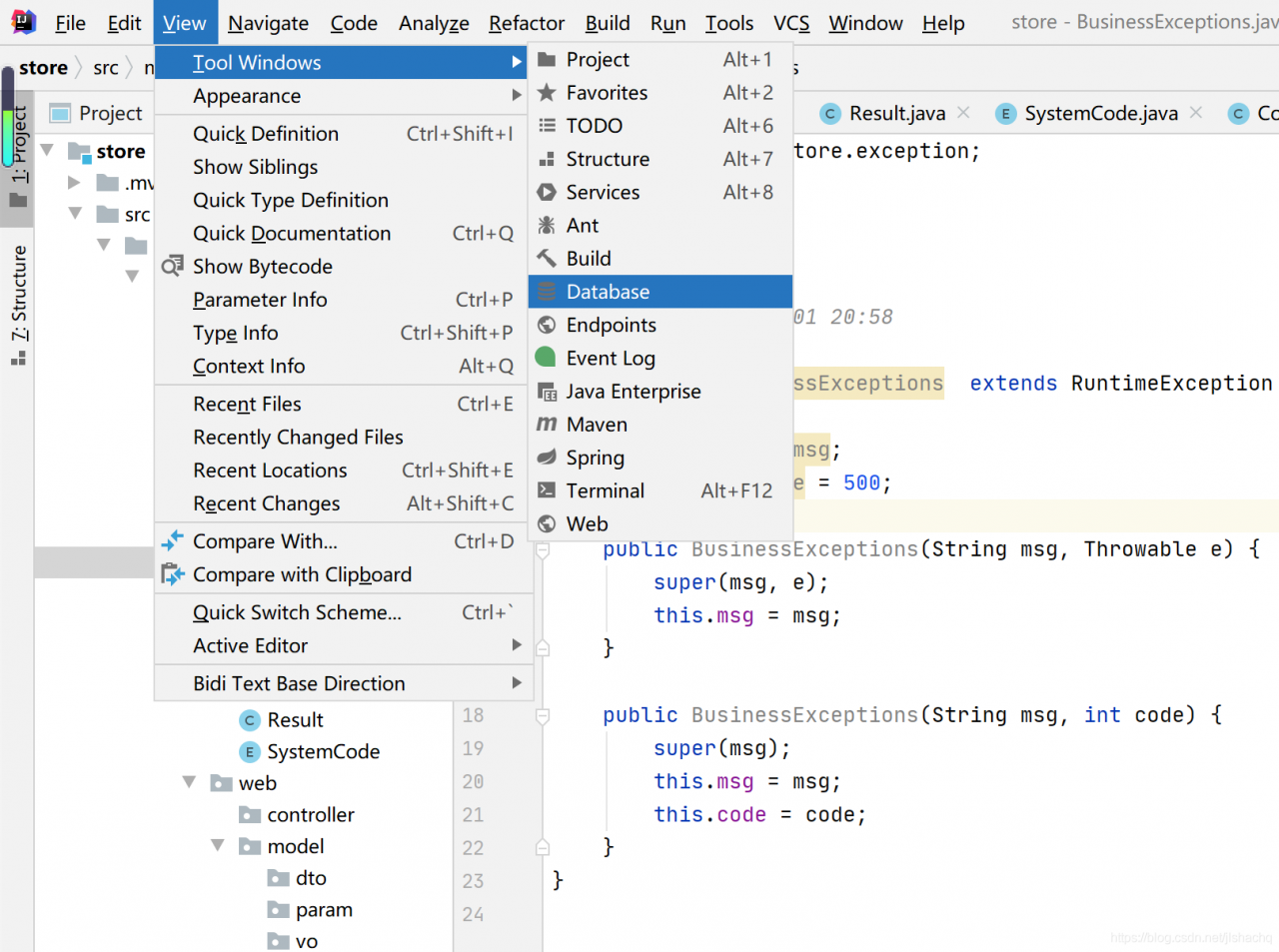This screenshot has height=952, width=1279.
Task: Select Recent Files menu entry
Action: pyautogui.click(x=247, y=404)
